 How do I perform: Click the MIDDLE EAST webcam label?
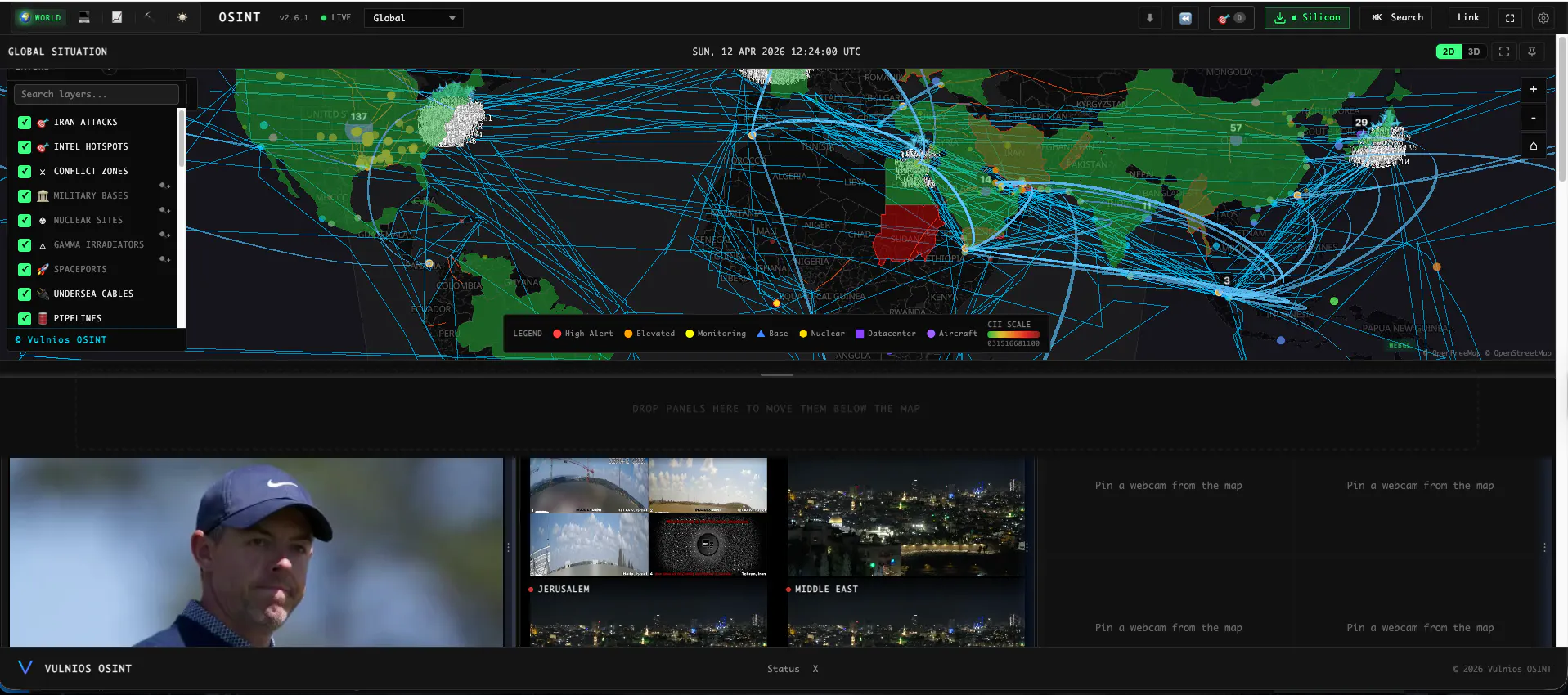click(x=827, y=590)
